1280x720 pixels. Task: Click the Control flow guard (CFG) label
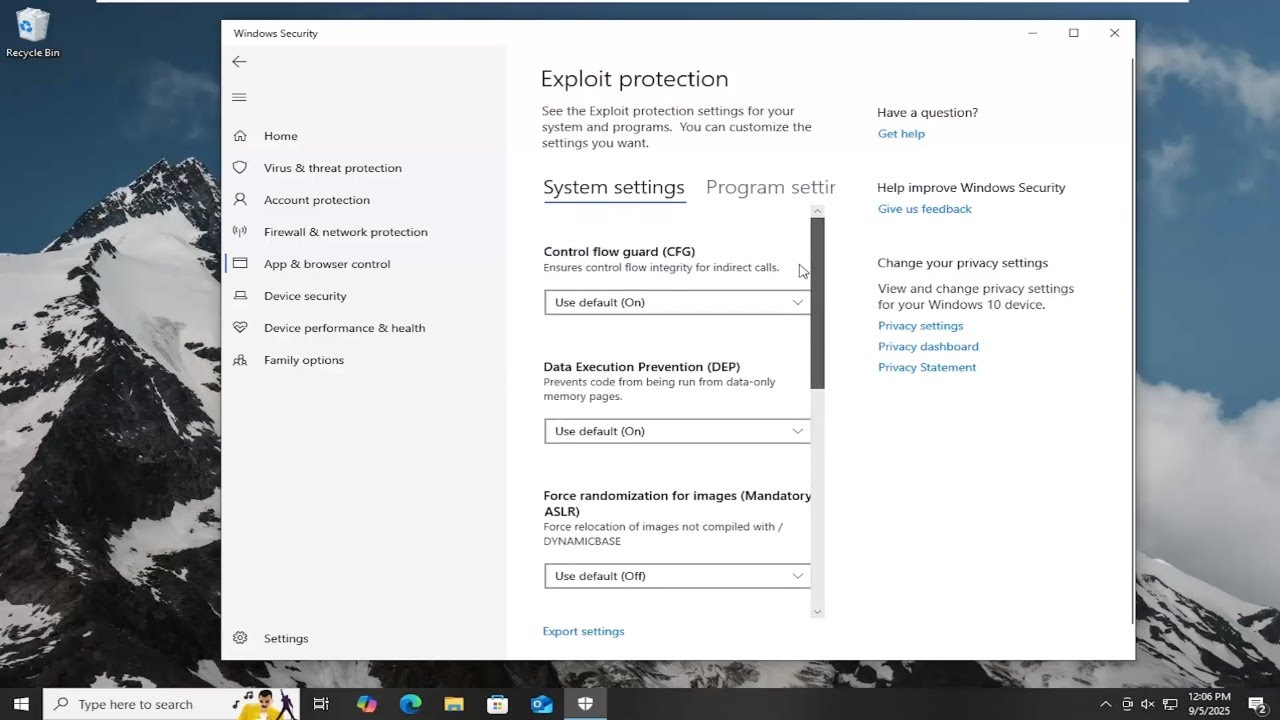619,252
